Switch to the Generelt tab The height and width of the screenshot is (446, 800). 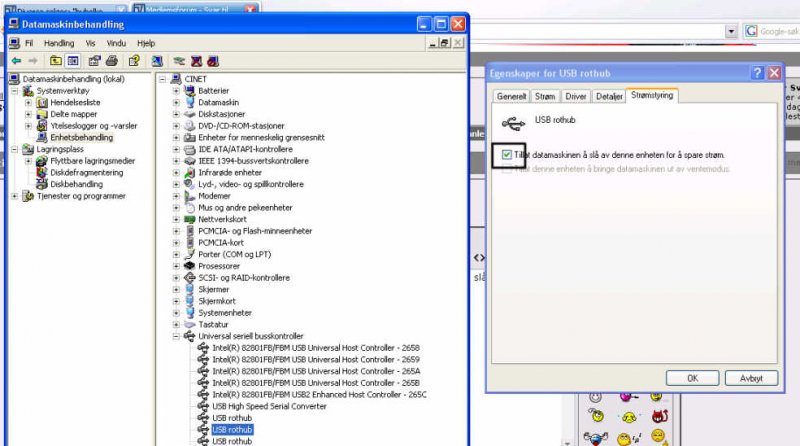(511, 96)
